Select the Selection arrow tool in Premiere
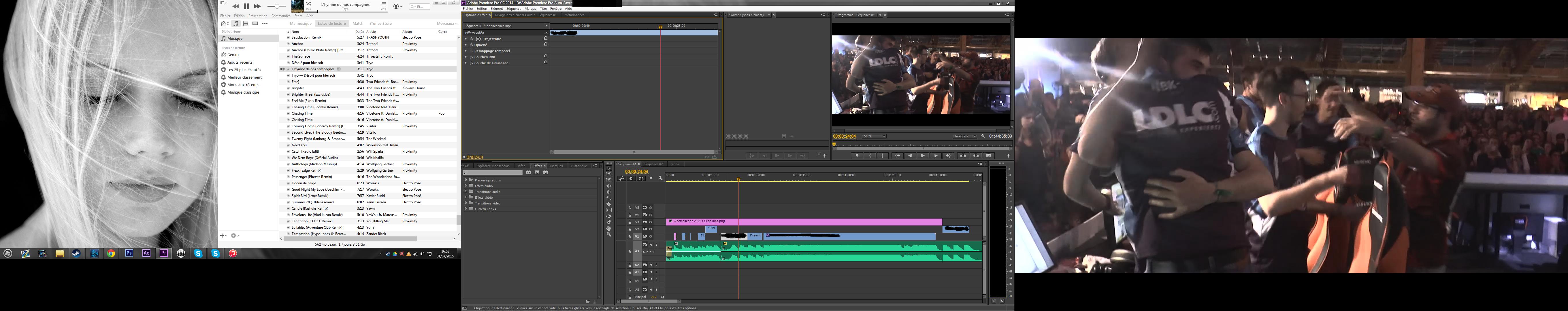The image size is (1568, 311). pyautogui.click(x=609, y=168)
